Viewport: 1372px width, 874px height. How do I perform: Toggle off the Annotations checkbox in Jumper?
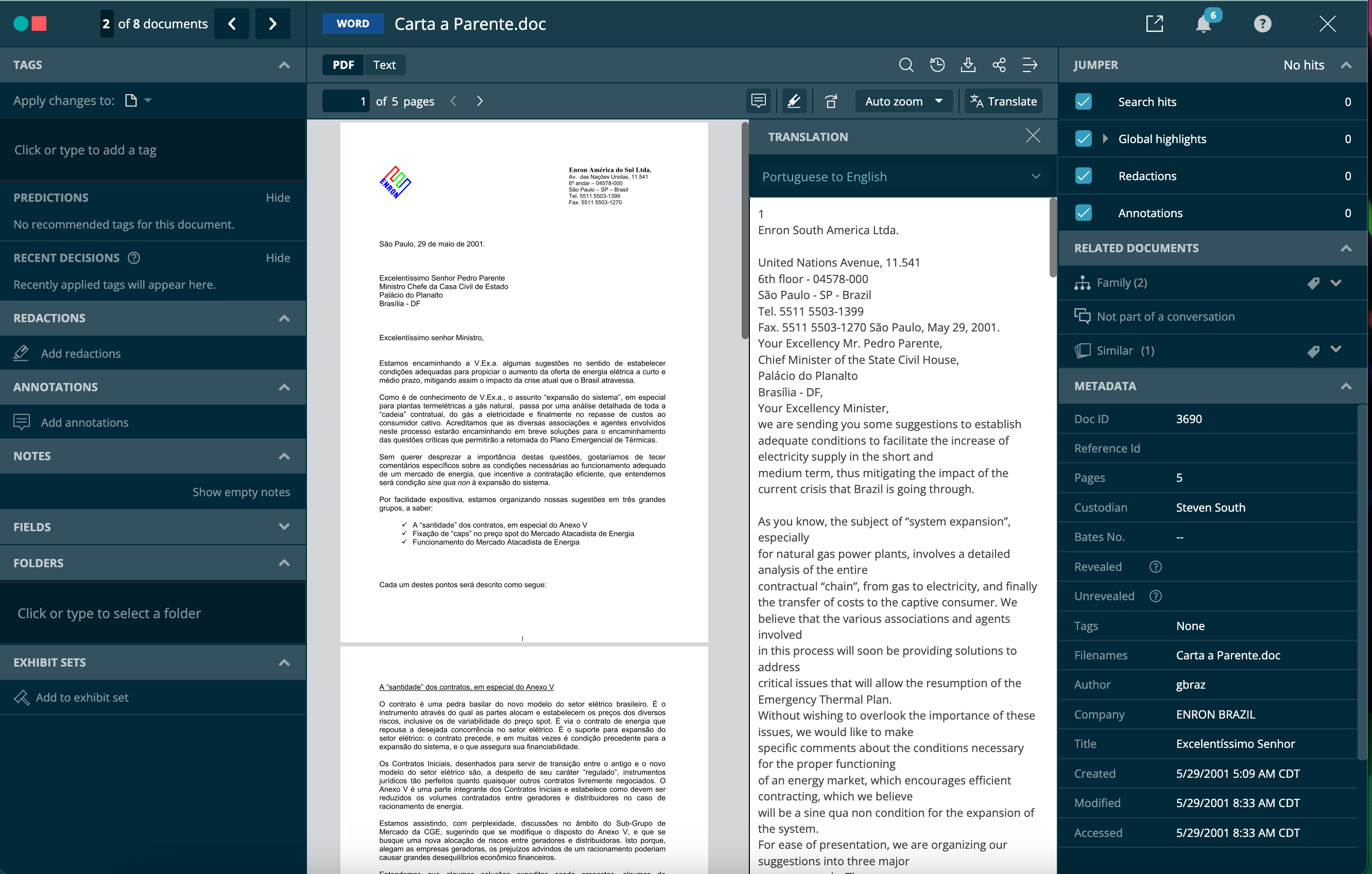coord(1083,213)
